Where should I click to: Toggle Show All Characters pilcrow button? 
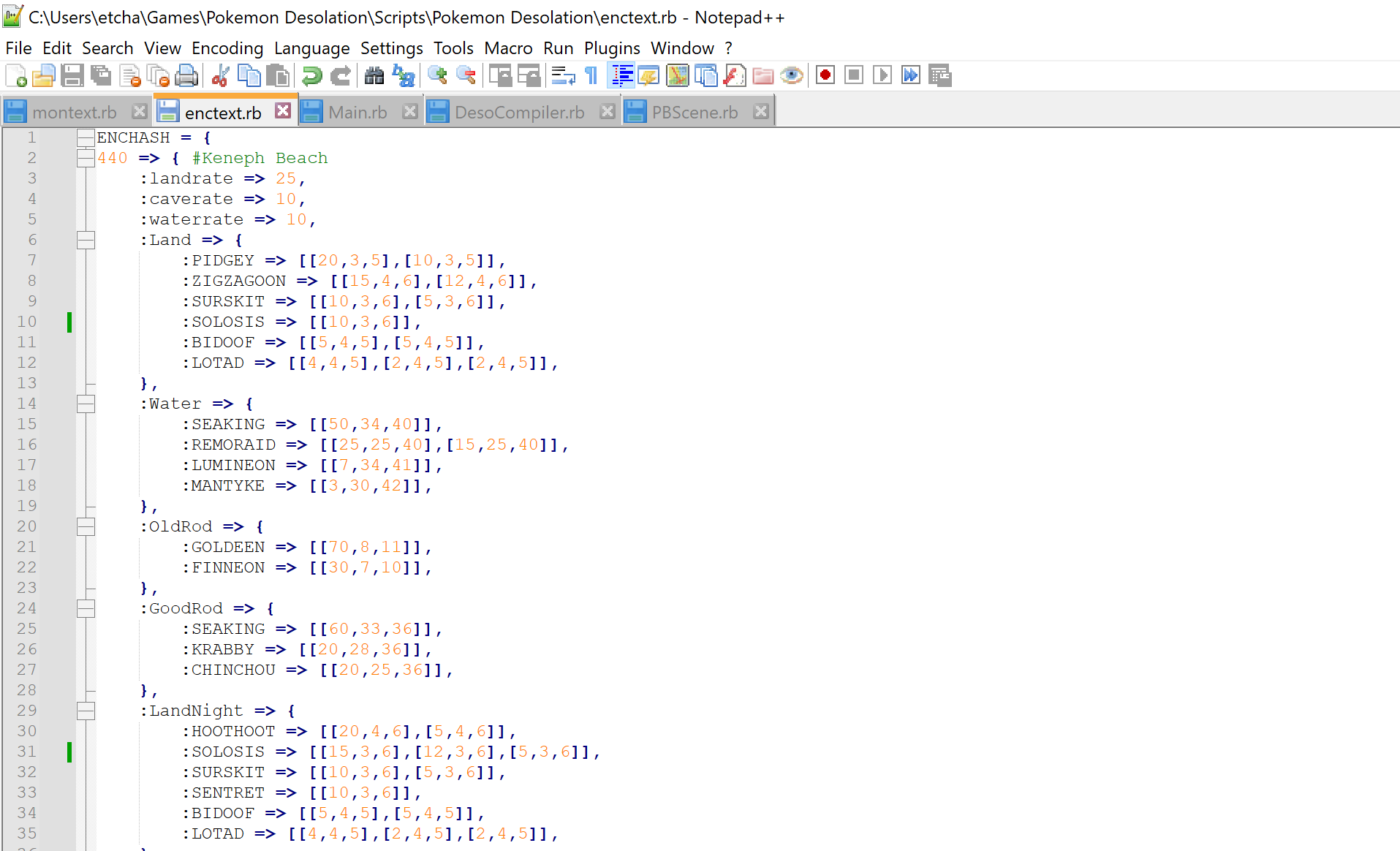pos(591,75)
